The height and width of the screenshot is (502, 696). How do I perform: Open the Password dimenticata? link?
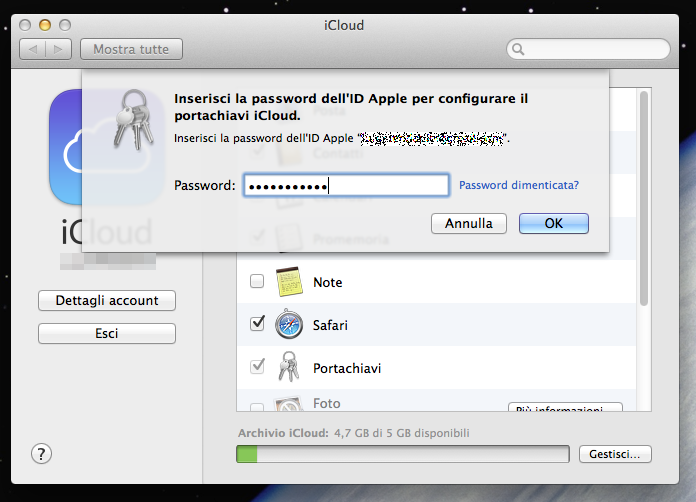(x=519, y=185)
